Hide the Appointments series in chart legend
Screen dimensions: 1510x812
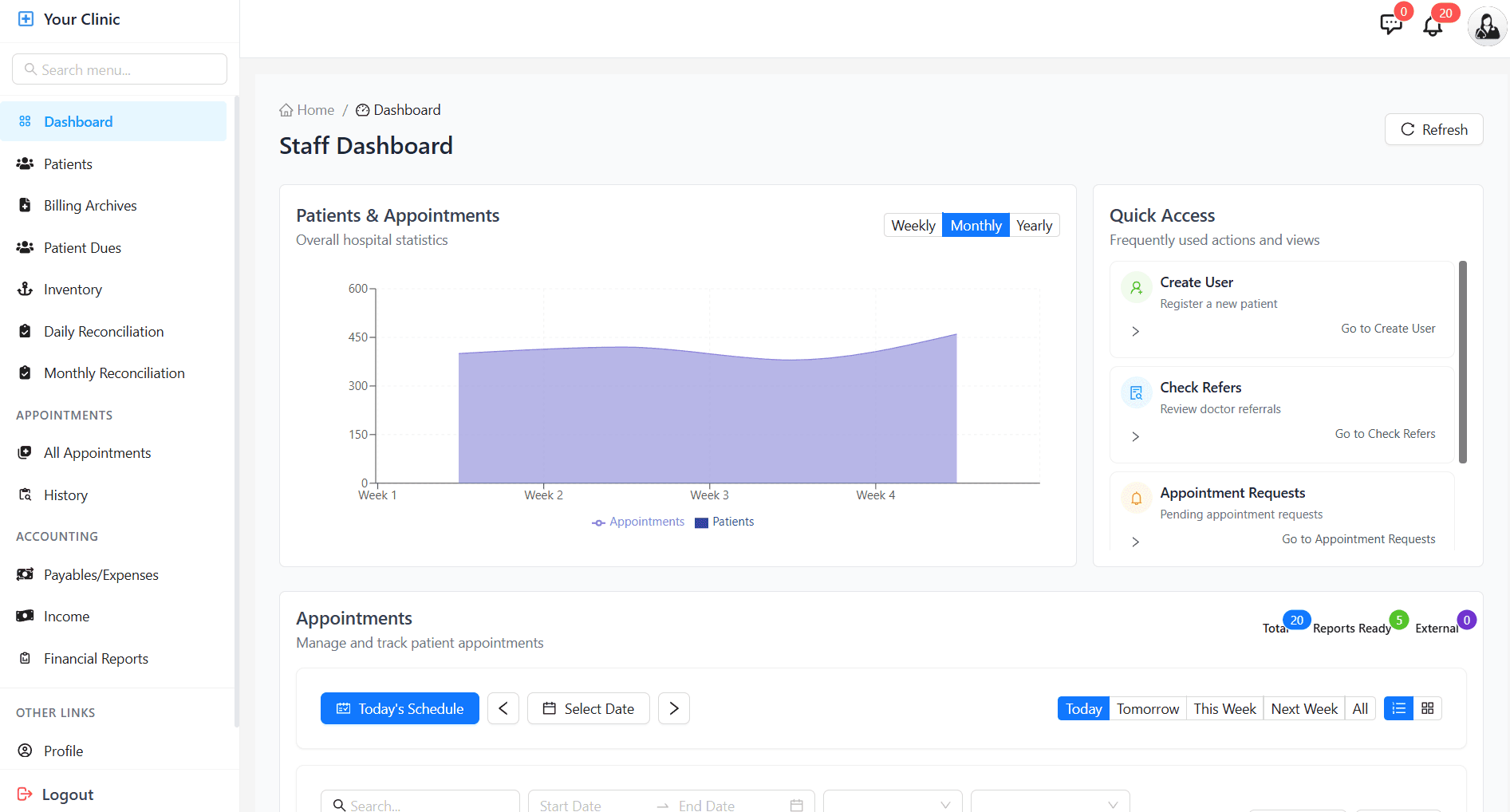tap(638, 521)
